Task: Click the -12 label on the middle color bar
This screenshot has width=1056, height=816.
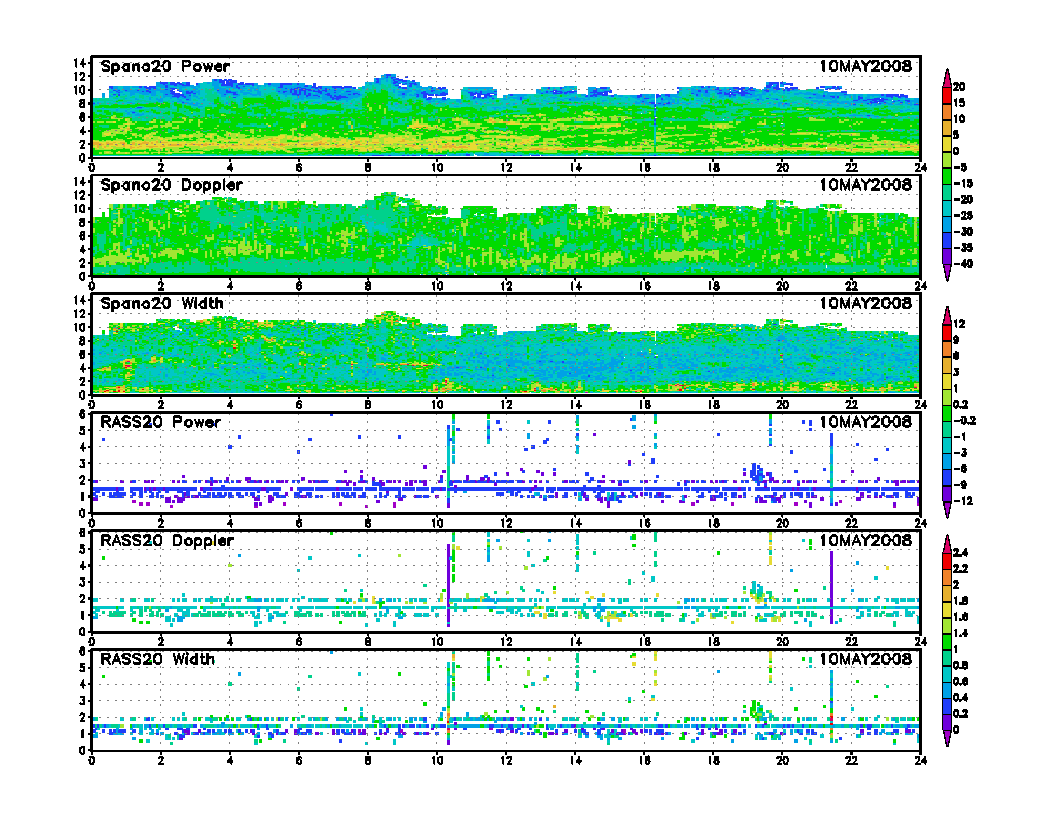Action: [x=963, y=502]
